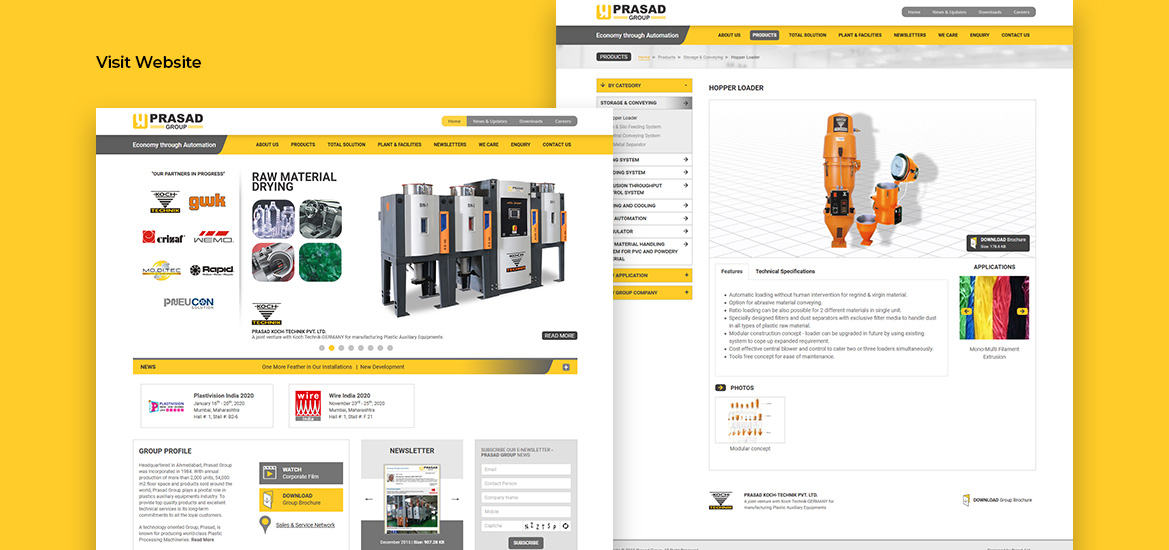1169x550 pixels.
Task: Click the plastic bottles image tile in banner
Action: tap(273, 218)
